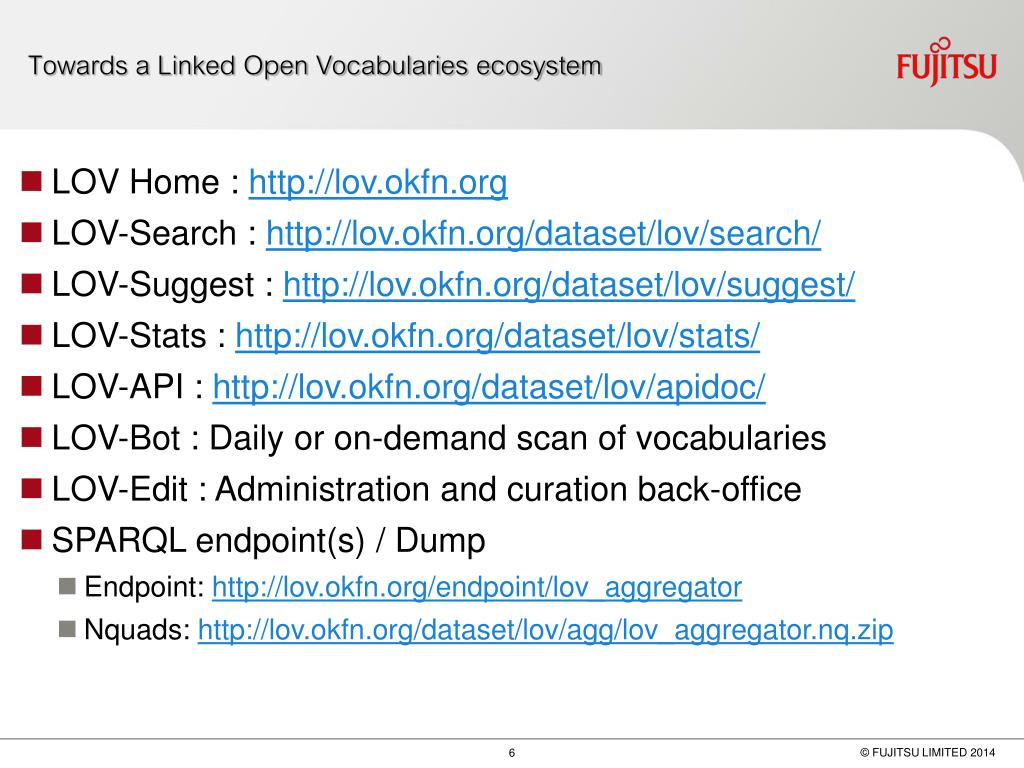Image resolution: width=1024 pixels, height=768 pixels.
Task: Click the LOV-Edit administration back-office text
Action: coord(508,489)
